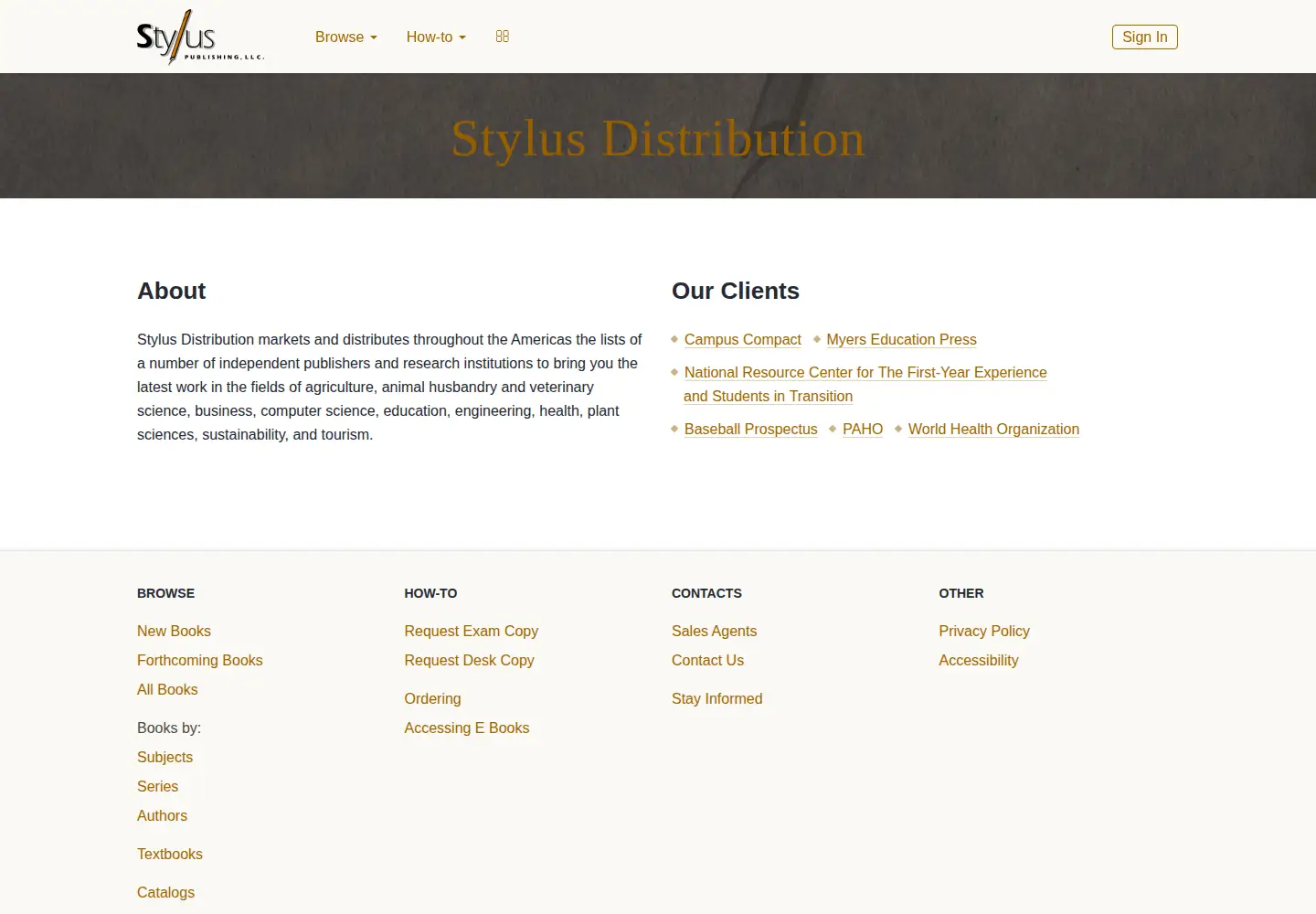The width and height of the screenshot is (1316, 914).
Task: Browse books by Authors
Action: (x=162, y=815)
